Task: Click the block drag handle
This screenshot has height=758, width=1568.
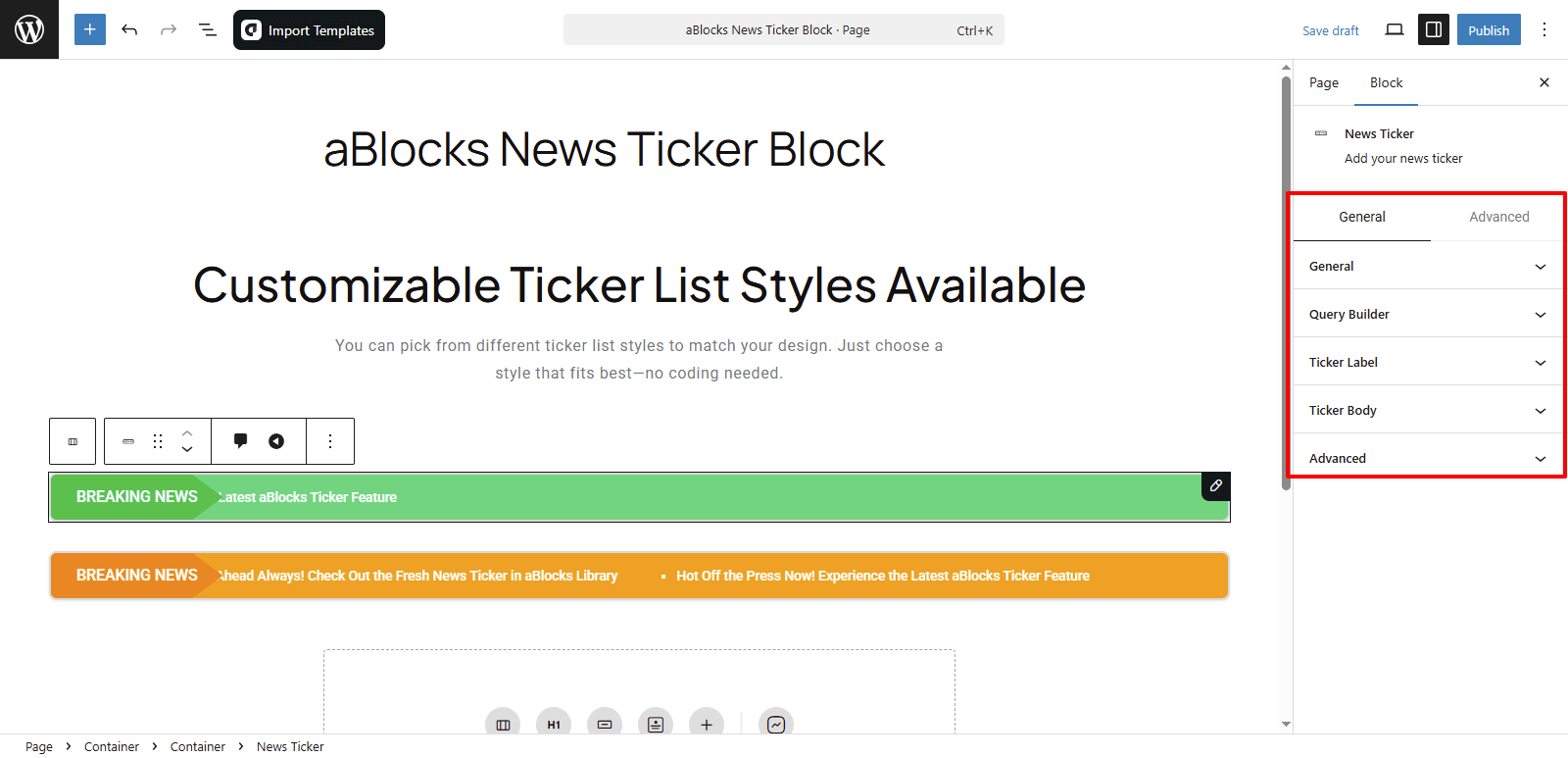Action: pos(158,441)
